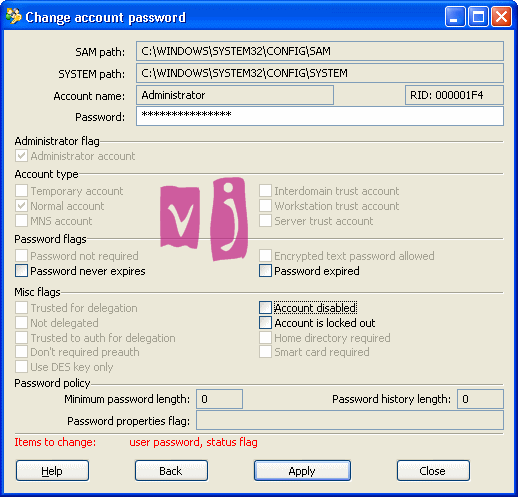Click the Interdomain trust account checkbox
Viewport: 518px width, 497px height.
pyautogui.click(x=265, y=191)
